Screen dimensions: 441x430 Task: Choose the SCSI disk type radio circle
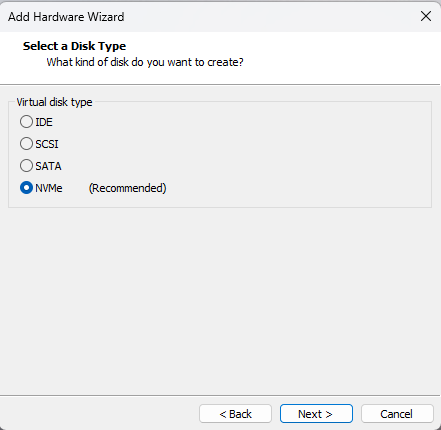(26, 144)
